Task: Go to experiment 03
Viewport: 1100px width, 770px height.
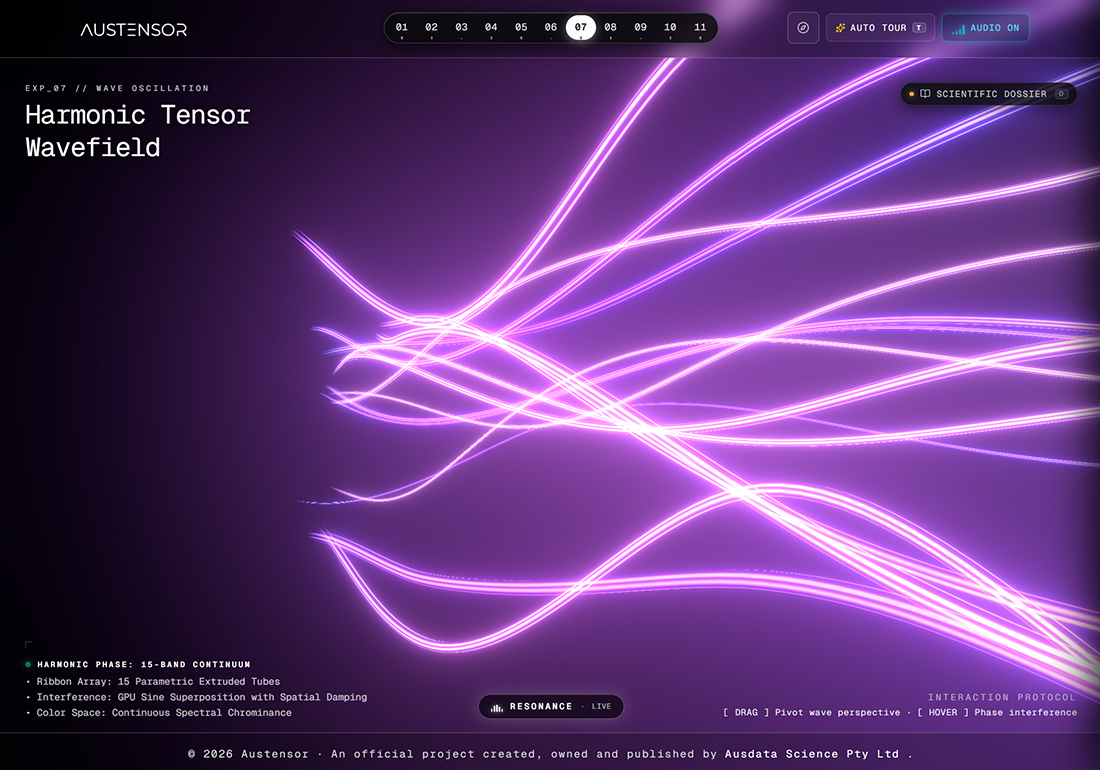Action: click(x=461, y=27)
